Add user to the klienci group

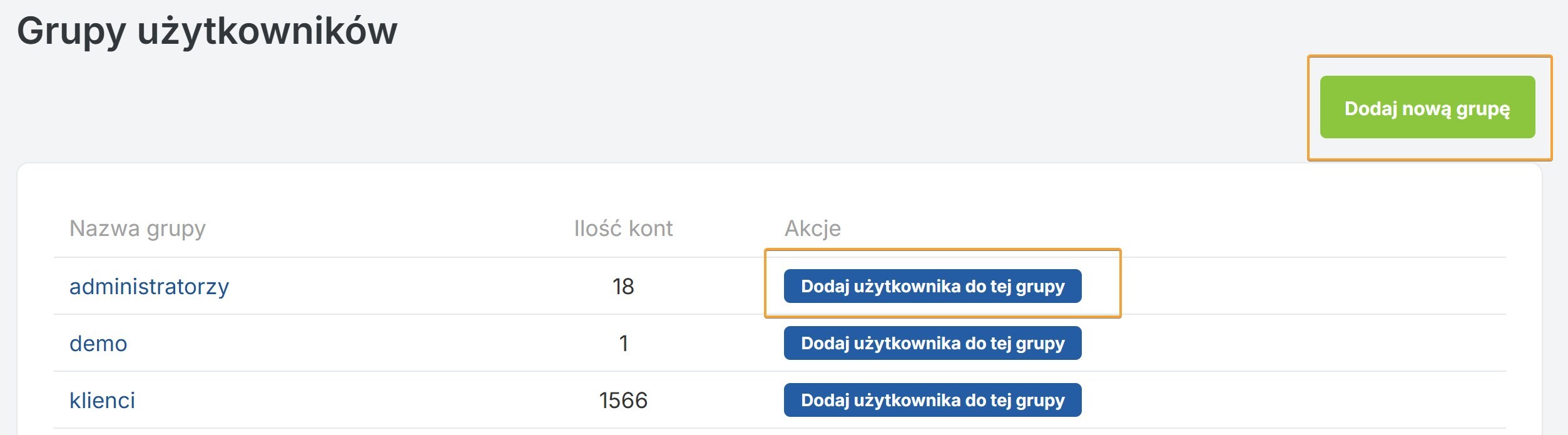click(x=932, y=401)
